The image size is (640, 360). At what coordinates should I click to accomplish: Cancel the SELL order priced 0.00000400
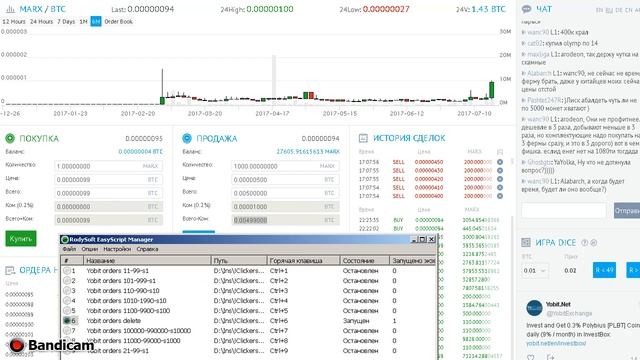[x=500, y=196]
